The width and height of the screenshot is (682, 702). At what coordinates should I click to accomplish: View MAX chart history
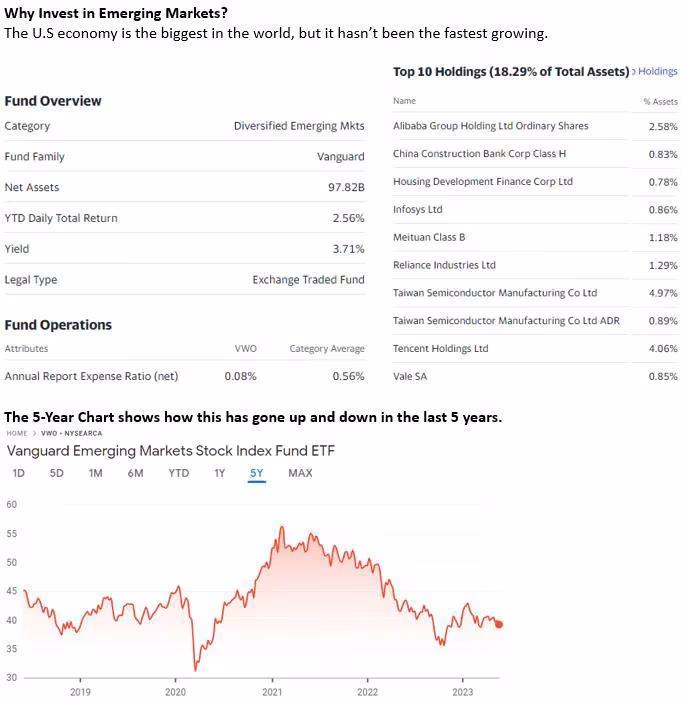[300, 473]
